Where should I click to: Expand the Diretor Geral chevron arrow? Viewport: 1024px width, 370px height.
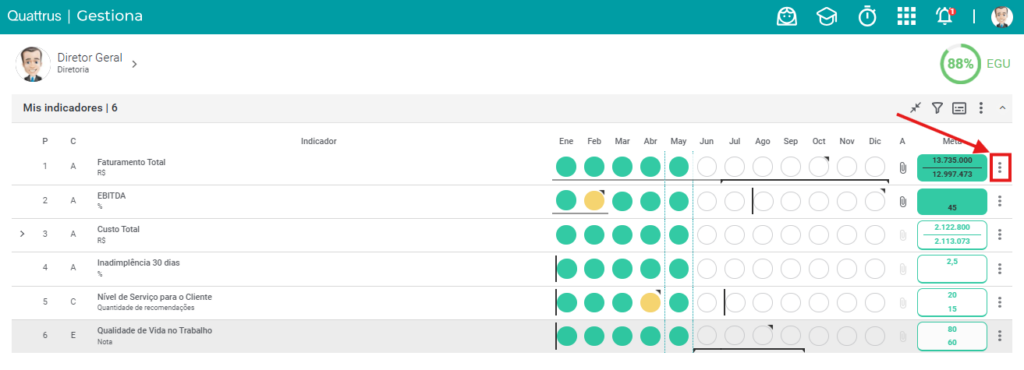tap(134, 64)
